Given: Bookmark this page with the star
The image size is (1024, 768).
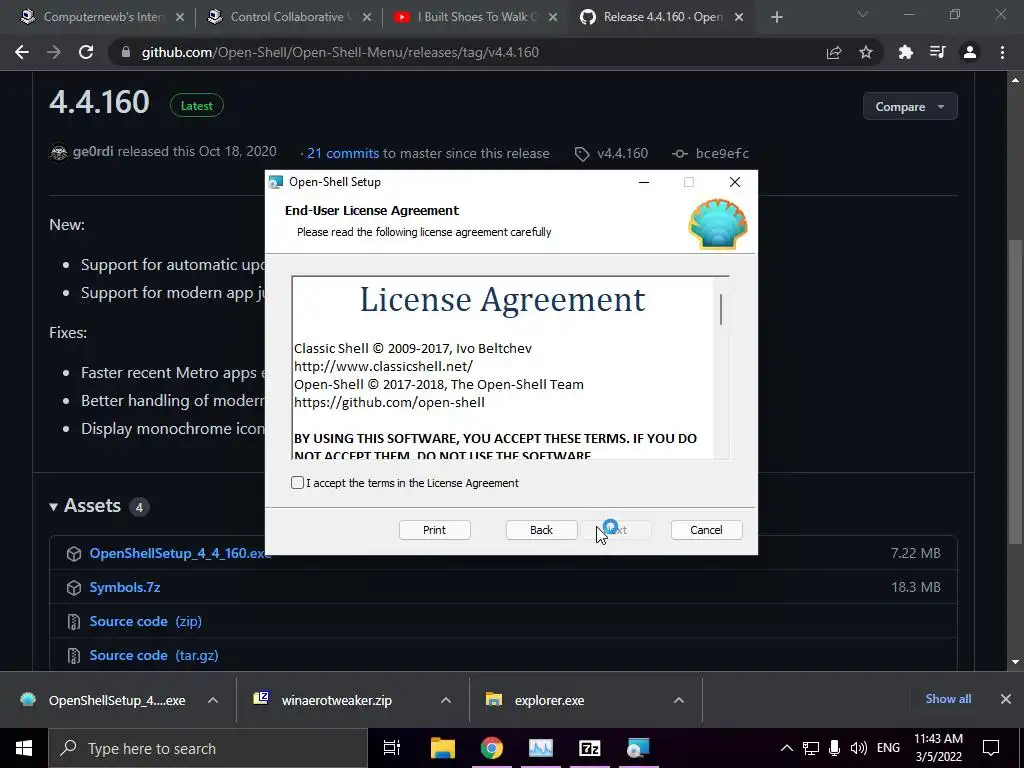Looking at the screenshot, I should (866, 52).
